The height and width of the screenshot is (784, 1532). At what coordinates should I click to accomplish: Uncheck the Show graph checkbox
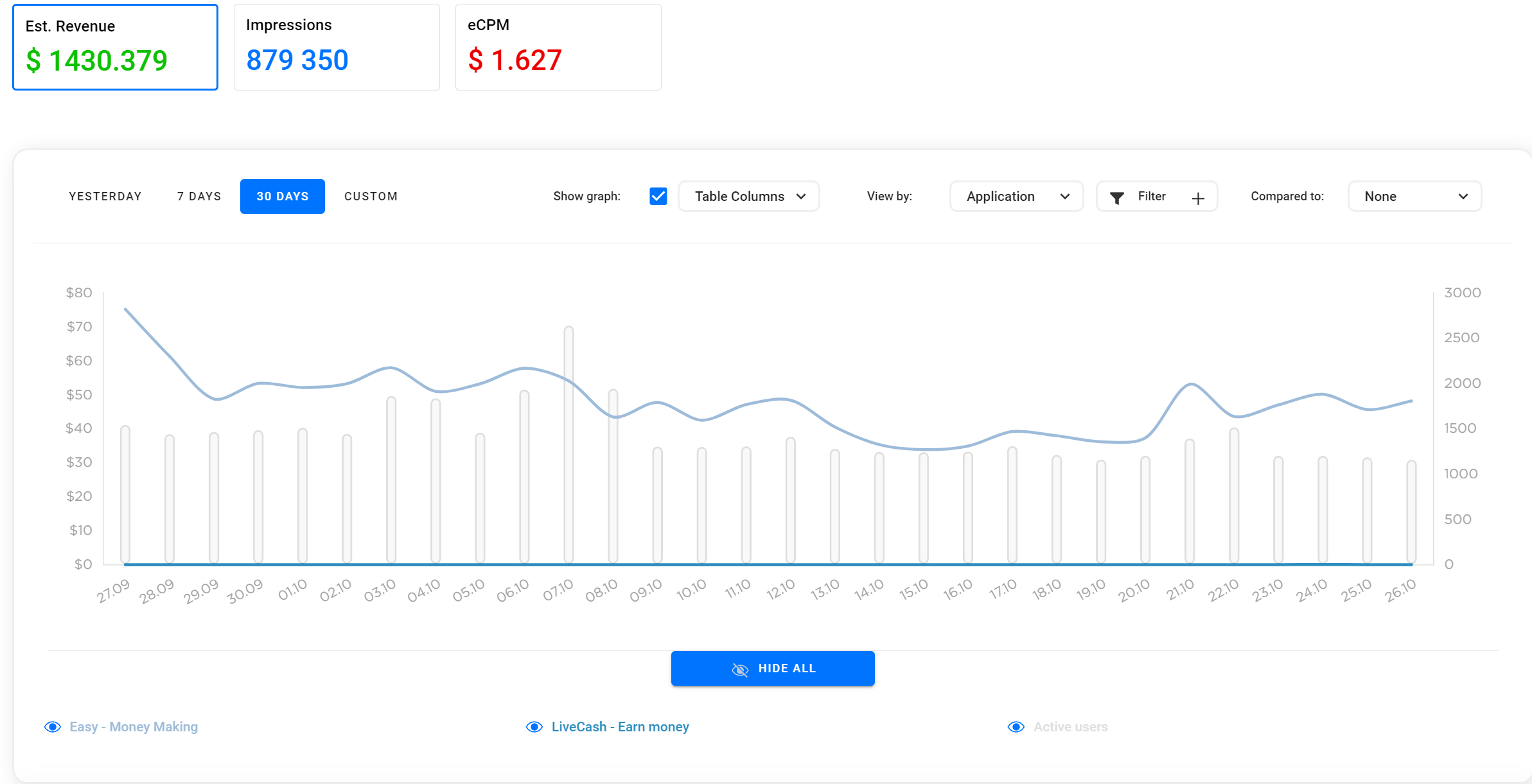click(x=658, y=196)
